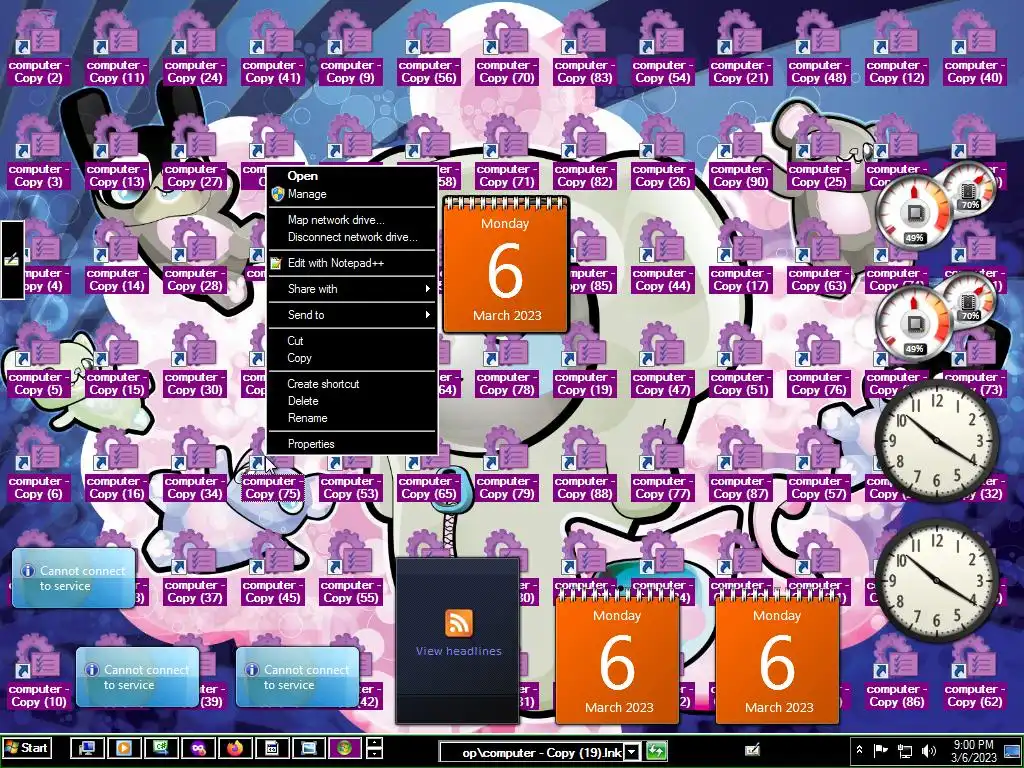
Task: Click the volume speaker tray icon
Action: click(x=928, y=751)
